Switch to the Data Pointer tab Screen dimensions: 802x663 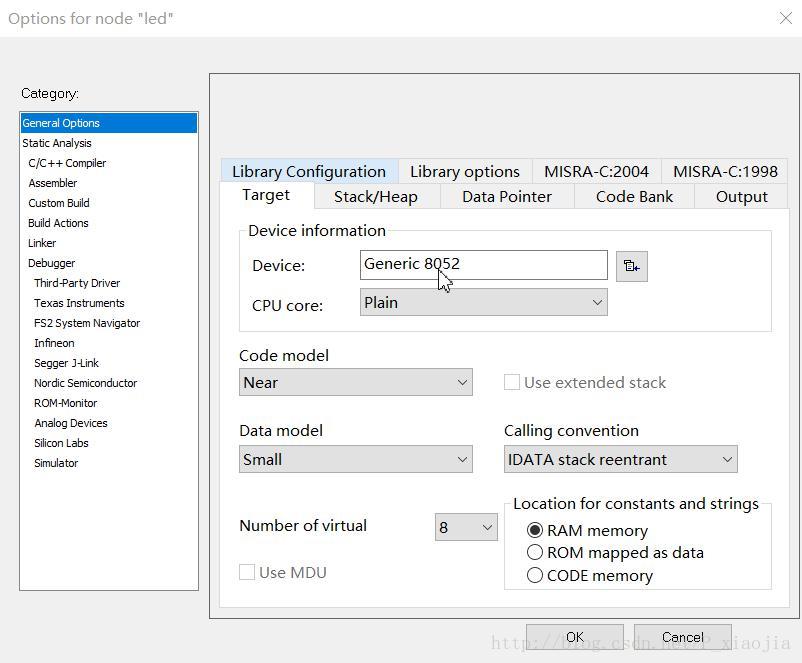point(506,196)
